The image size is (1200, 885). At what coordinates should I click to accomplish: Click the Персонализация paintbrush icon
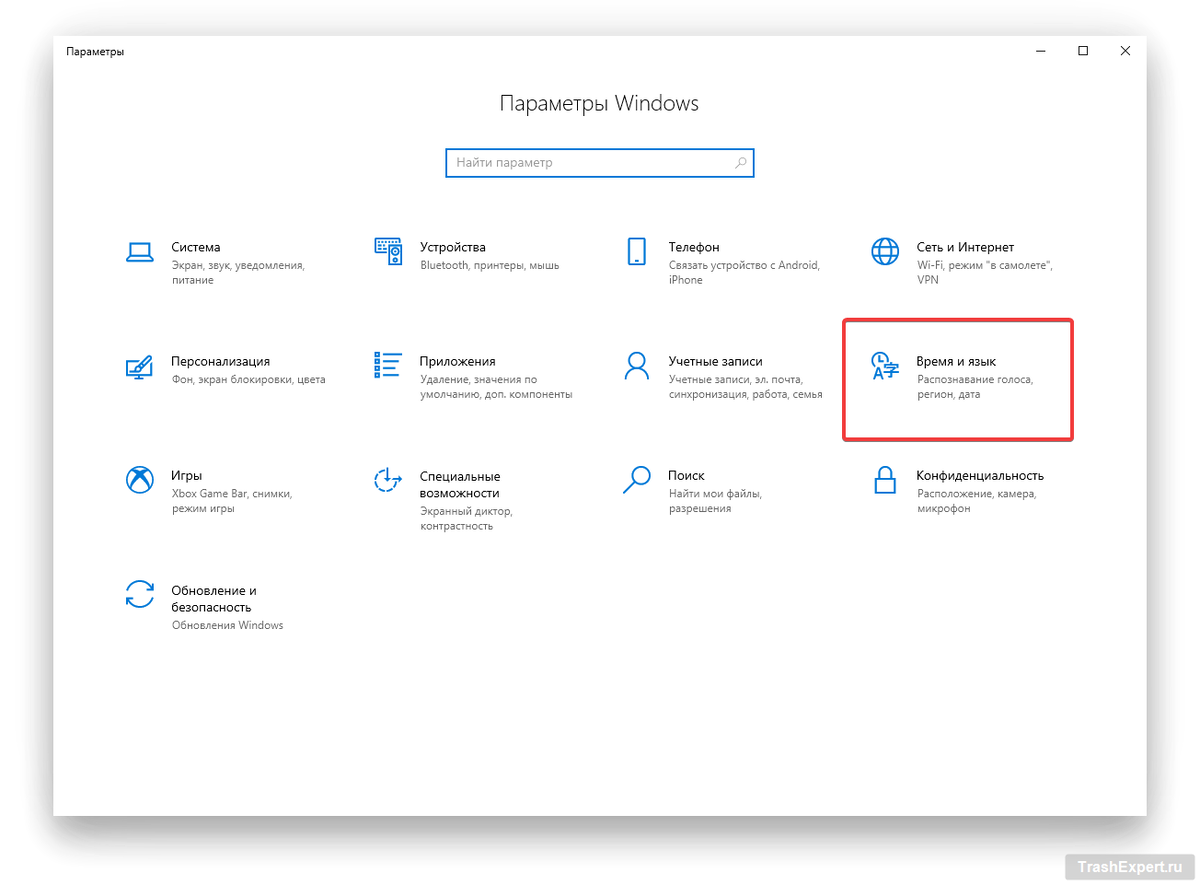[139, 366]
